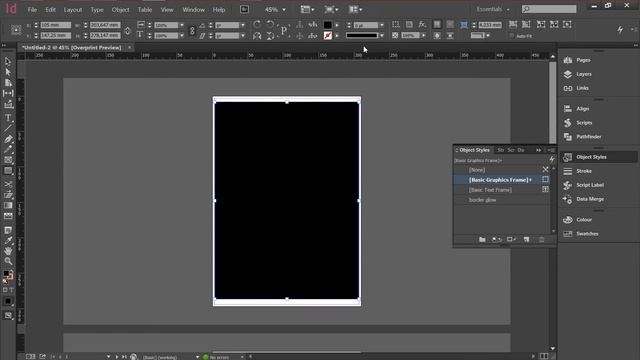
Task: Open the View Options dropdown
Action: tap(307, 9)
